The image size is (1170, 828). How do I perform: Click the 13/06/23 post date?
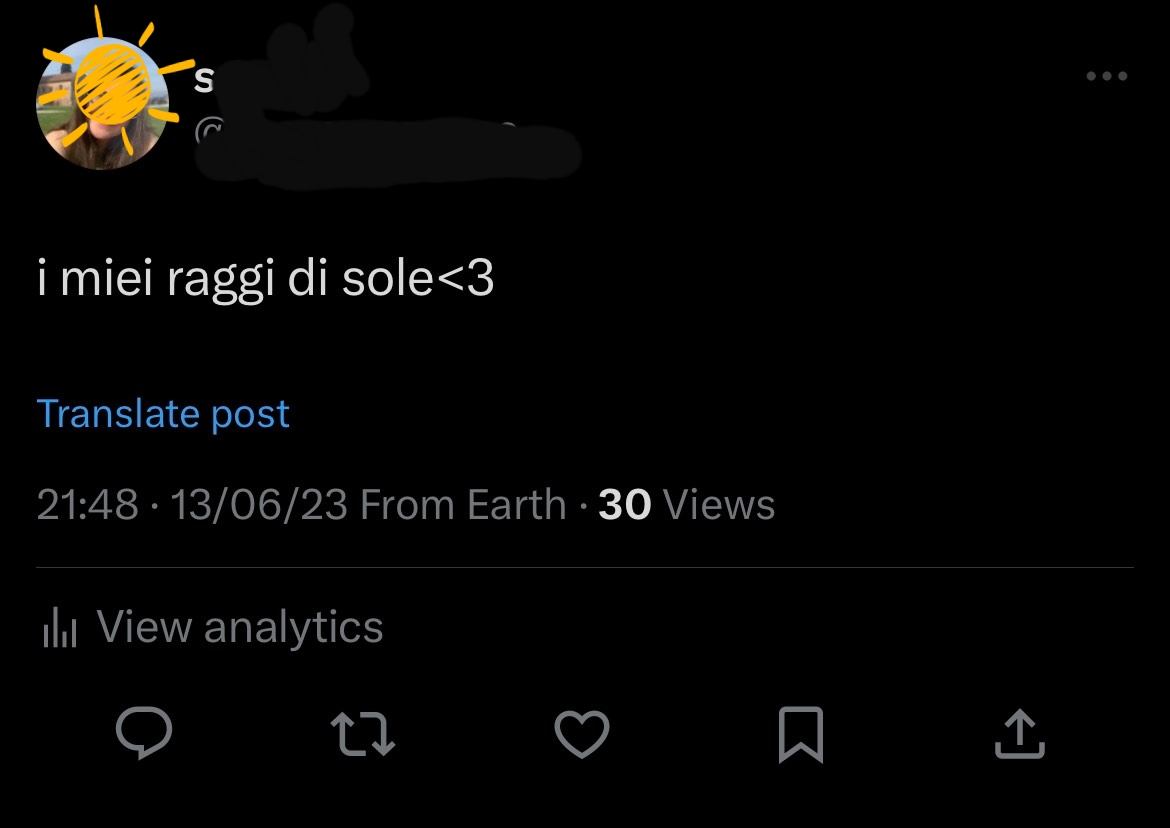259,505
